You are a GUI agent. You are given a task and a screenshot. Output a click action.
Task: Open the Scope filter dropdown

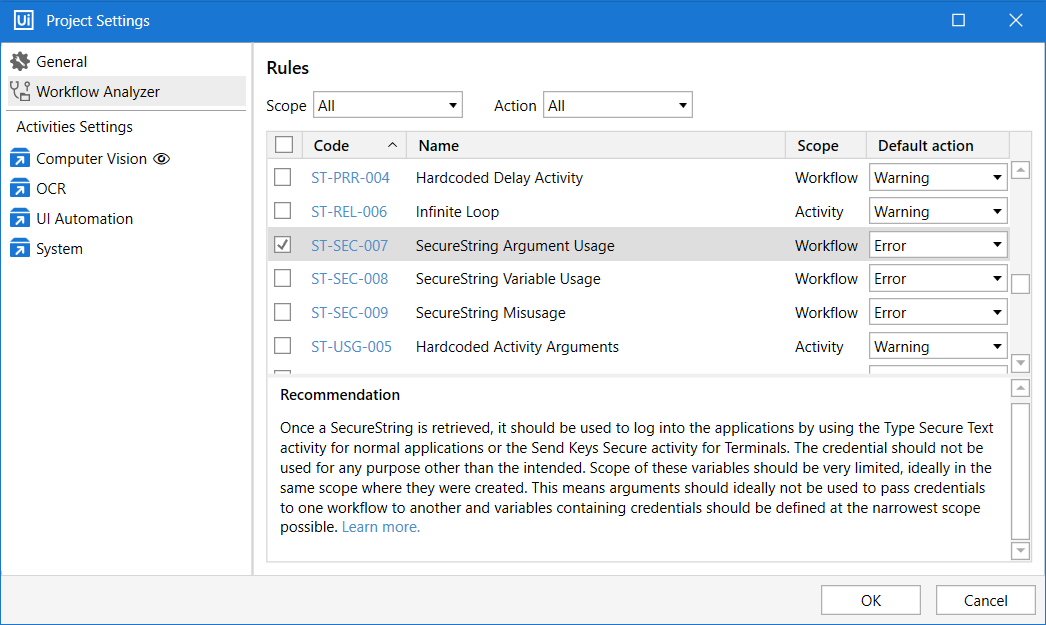[388, 105]
